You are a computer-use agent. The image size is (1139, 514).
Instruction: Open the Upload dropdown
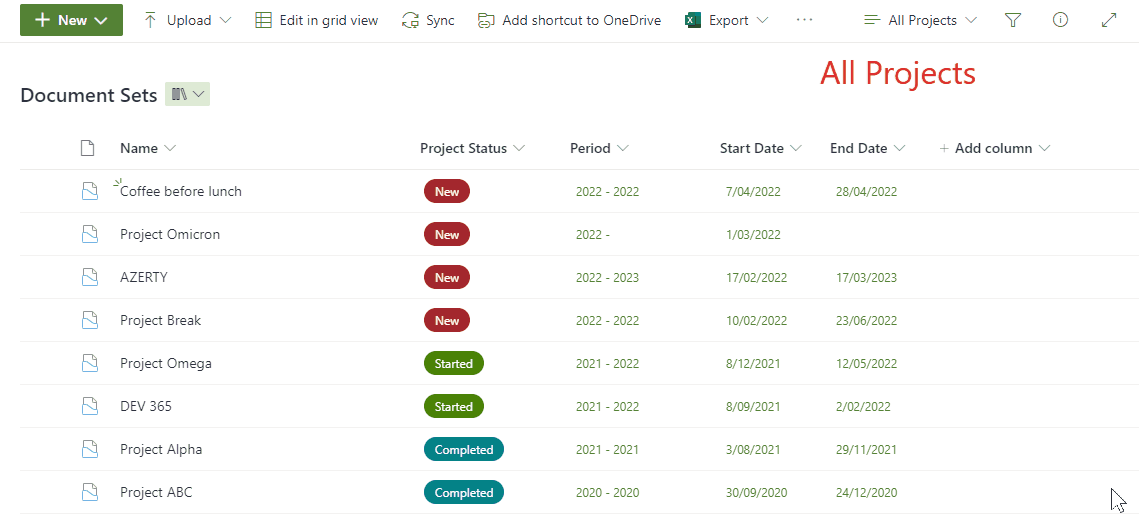[x=188, y=20]
